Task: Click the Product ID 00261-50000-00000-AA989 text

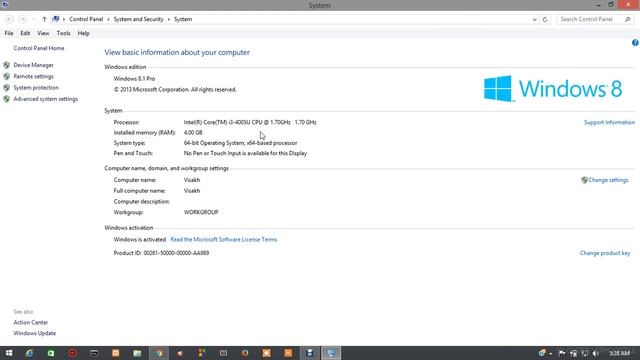Action: (x=161, y=253)
